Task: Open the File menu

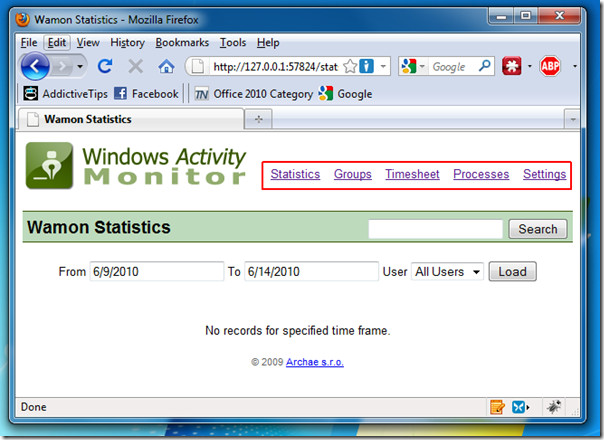Action: pos(29,42)
